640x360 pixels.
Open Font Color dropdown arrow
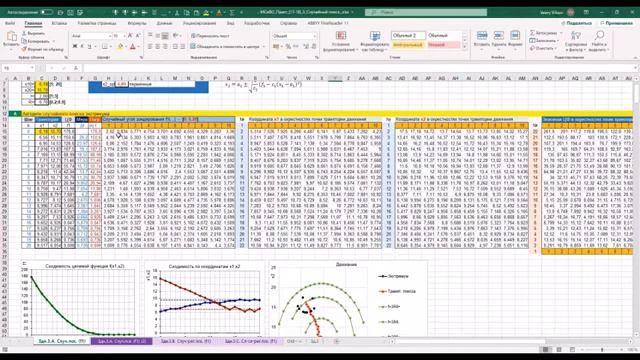[139, 47]
